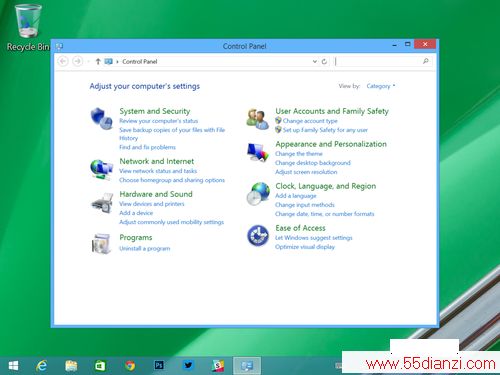The height and width of the screenshot is (375, 500).
Task: Click Change the theme
Action: pyautogui.click(x=299, y=154)
